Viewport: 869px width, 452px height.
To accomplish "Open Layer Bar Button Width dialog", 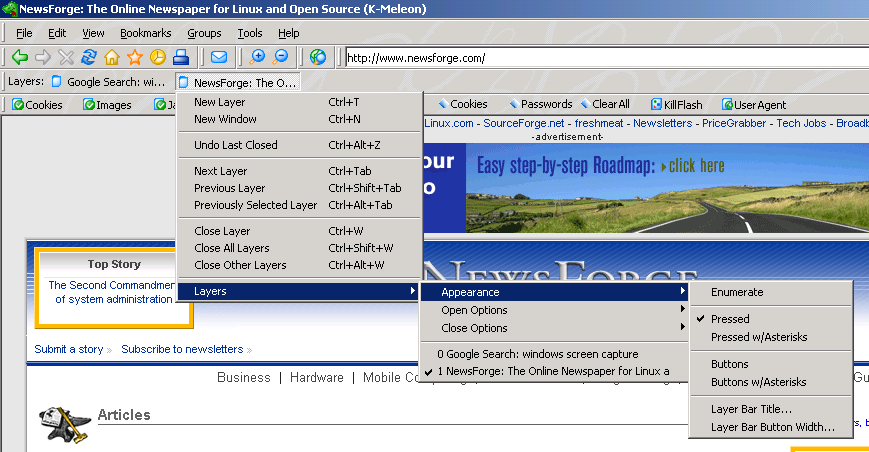I will pos(771,427).
